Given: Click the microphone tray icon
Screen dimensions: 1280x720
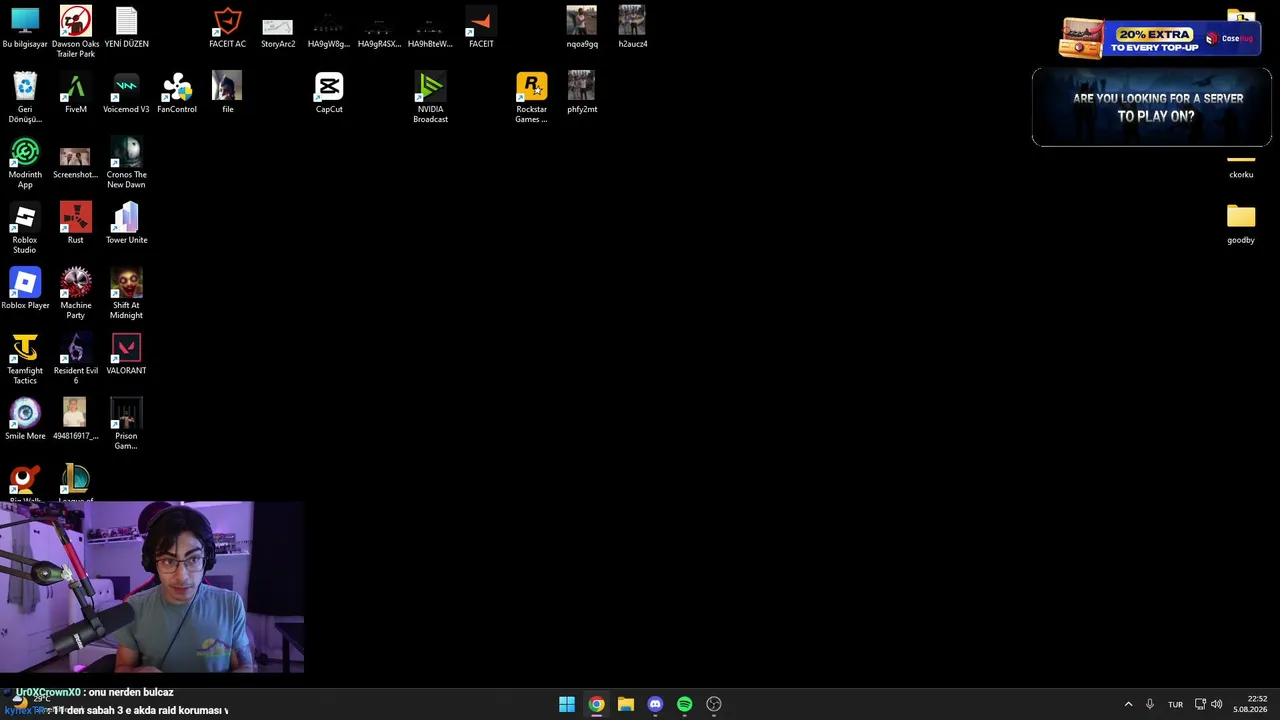Looking at the screenshot, I should [x=1150, y=704].
